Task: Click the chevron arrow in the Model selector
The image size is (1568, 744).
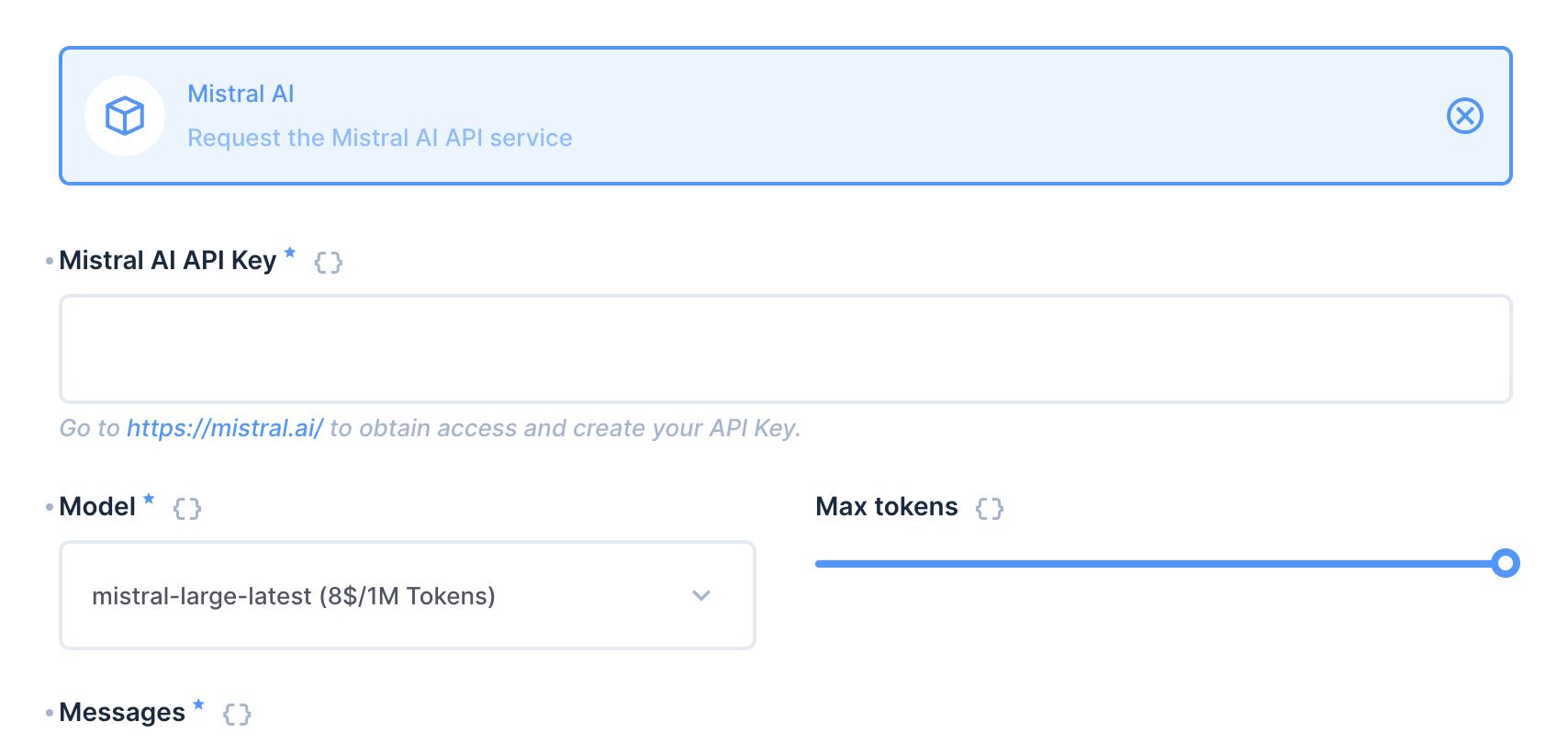Action: [x=701, y=595]
